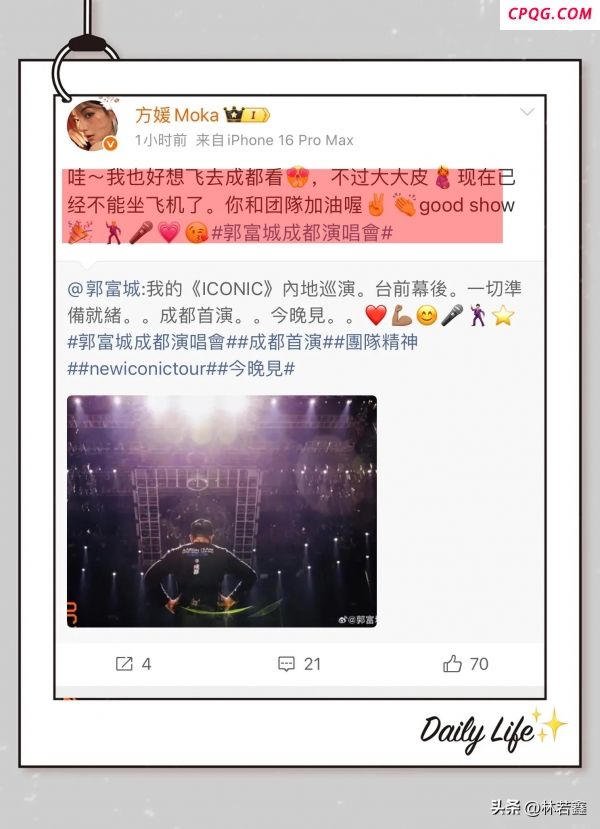Click 方媛 Moka profile avatar
600x829 pixels.
pos(93,125)
